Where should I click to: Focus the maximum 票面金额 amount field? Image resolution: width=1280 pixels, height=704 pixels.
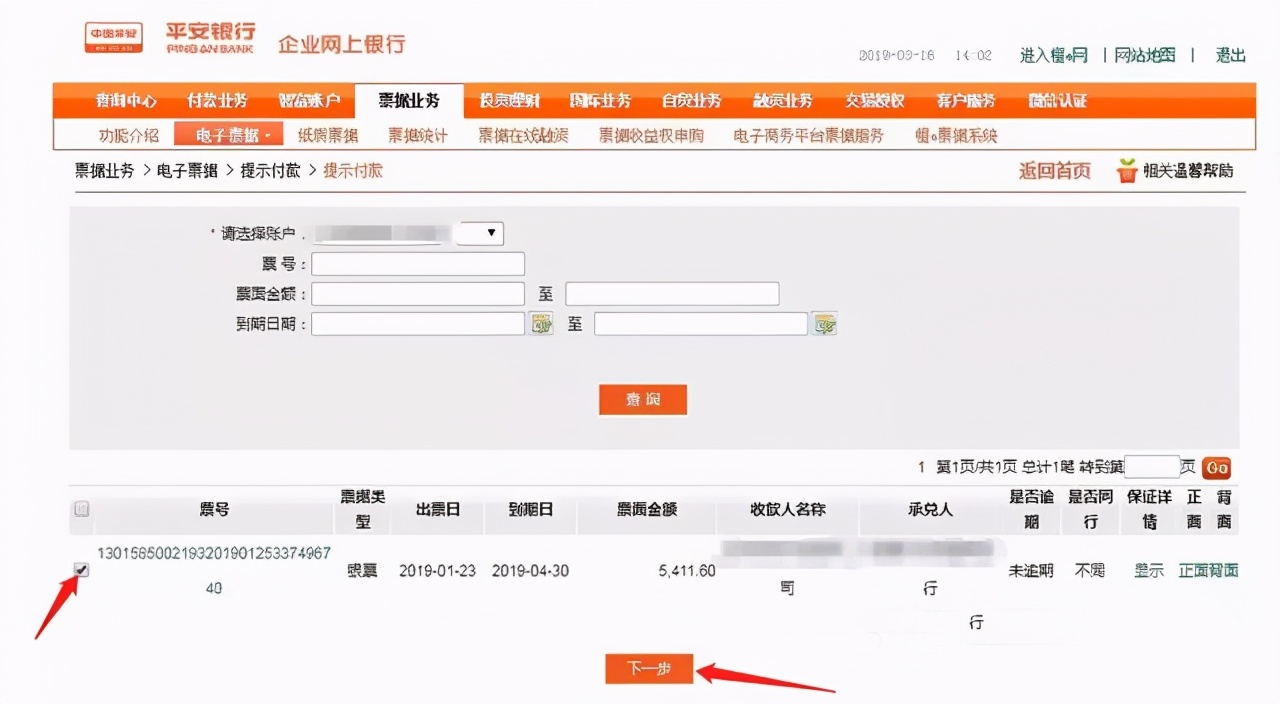coord(672,293)
